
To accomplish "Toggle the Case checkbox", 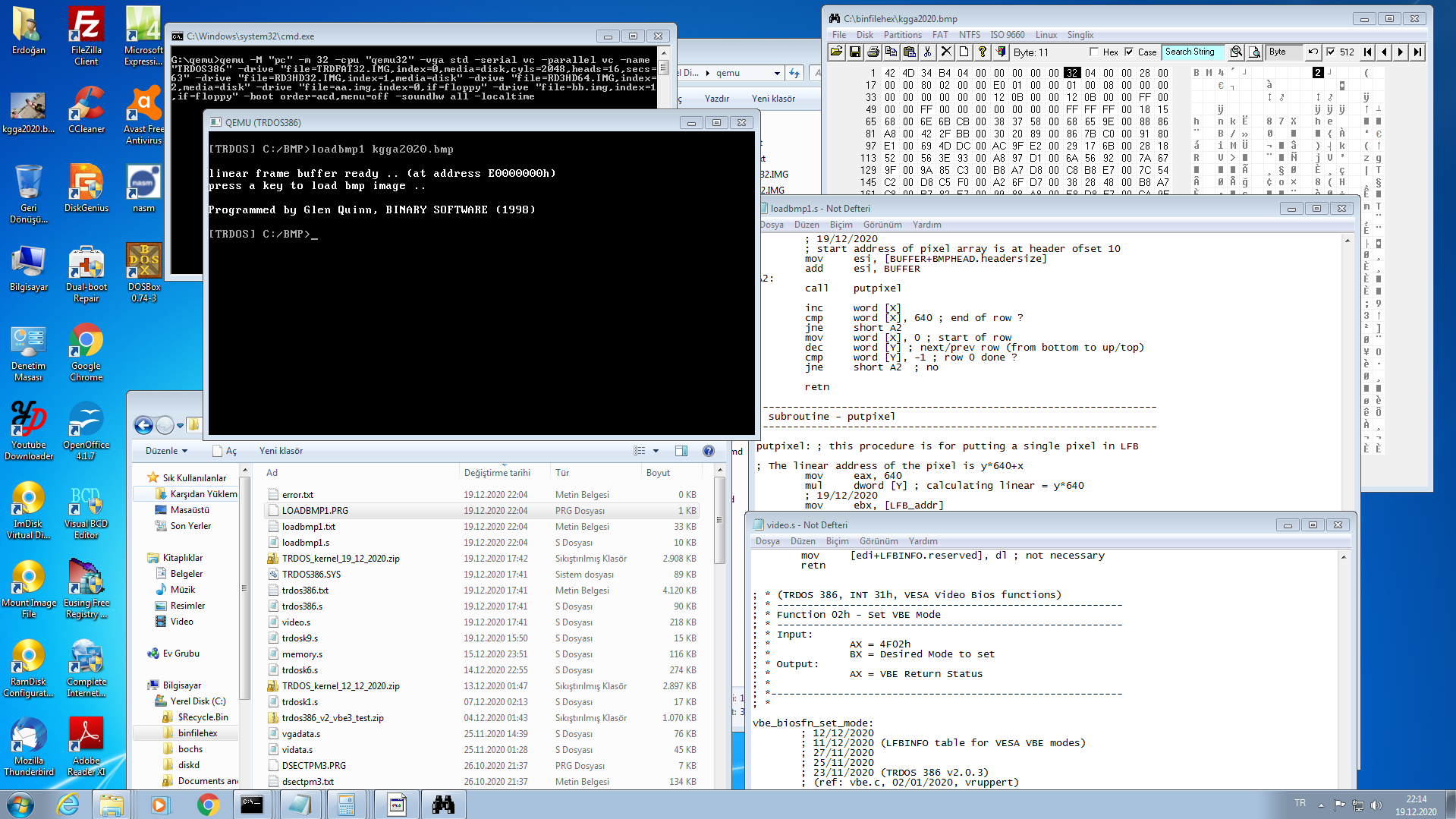I will coord(1129,52).
